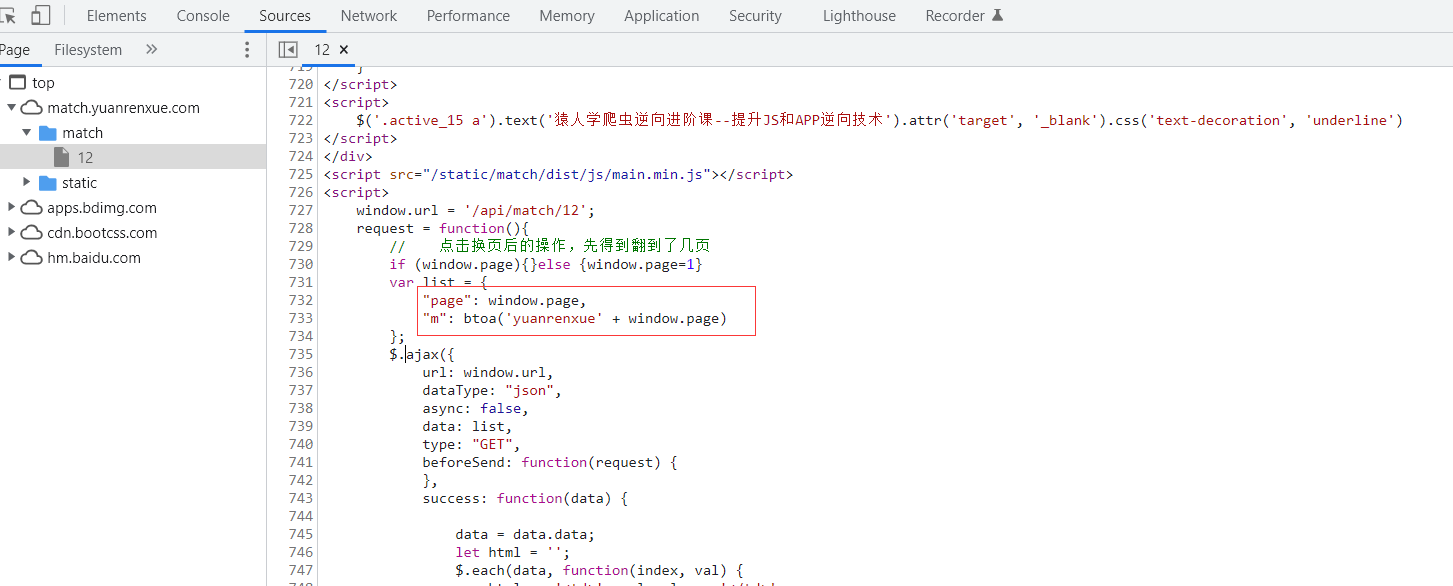Click the file icon for 12
Screen dimensions: 1453x586
pyautogui.click(x=61, y=157)
